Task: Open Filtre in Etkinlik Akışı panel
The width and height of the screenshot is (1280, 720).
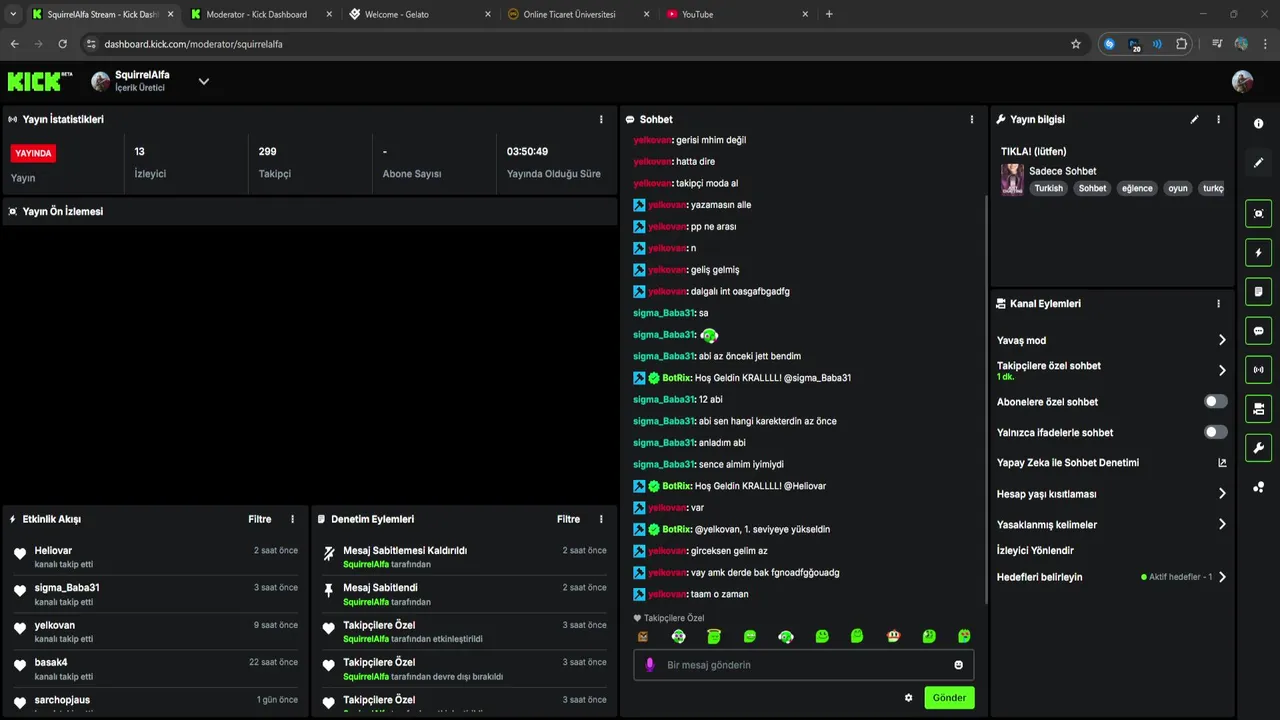Action: point(260,519)
